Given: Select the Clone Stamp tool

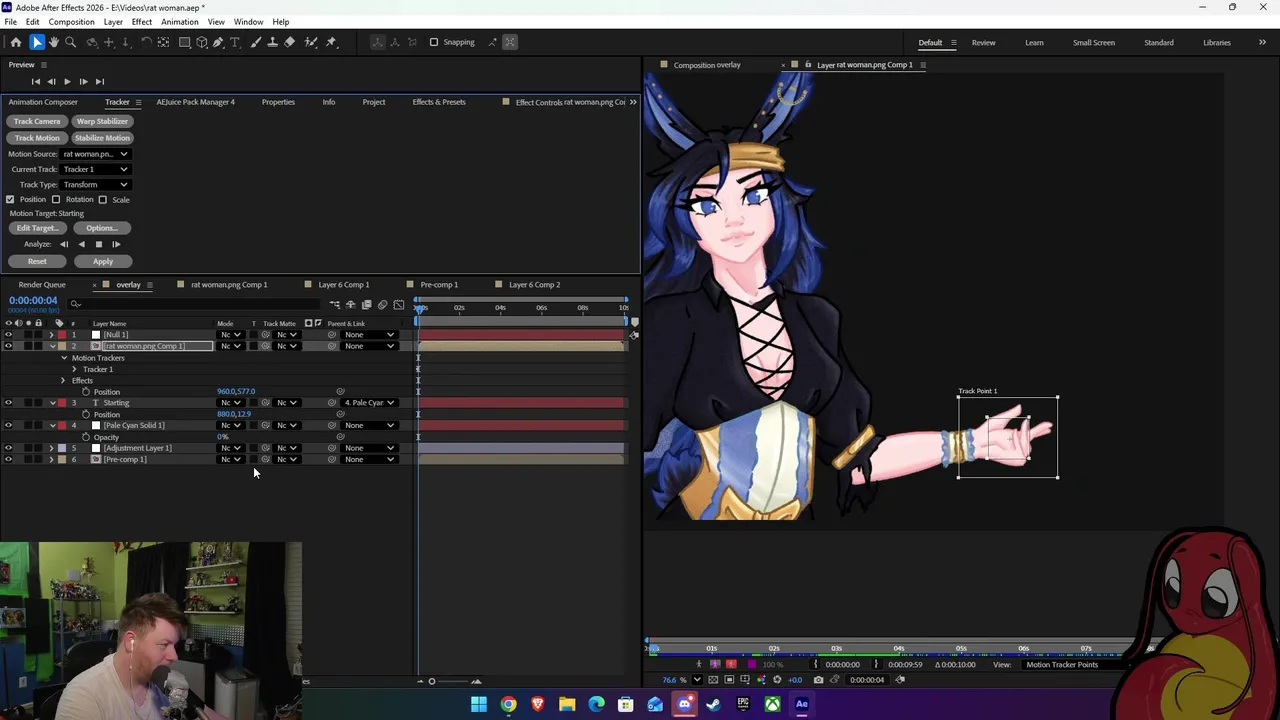Looking at the screenshot, I should click(272, 42).
